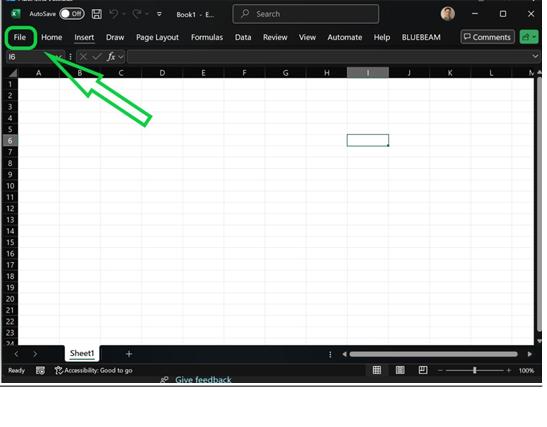The height and width of the screenshot is (427, 547).
Task: Select the Sheet1 tab
Action: (82, 353)
